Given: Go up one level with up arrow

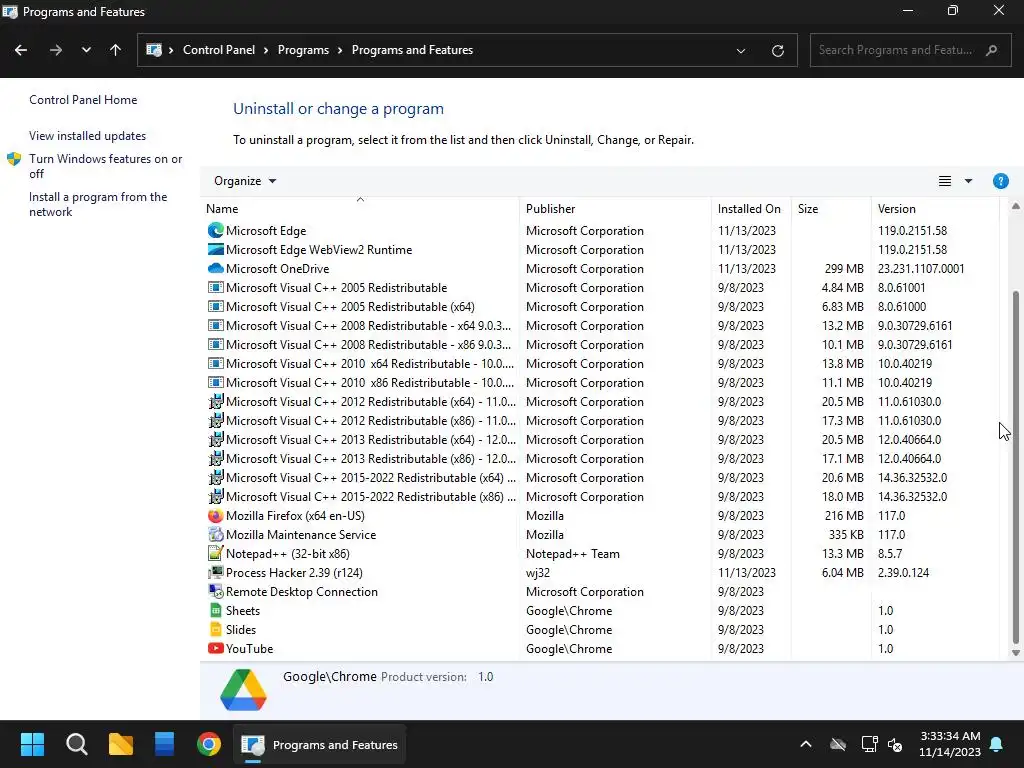Looking at the screenshot, I should [116, 50].
